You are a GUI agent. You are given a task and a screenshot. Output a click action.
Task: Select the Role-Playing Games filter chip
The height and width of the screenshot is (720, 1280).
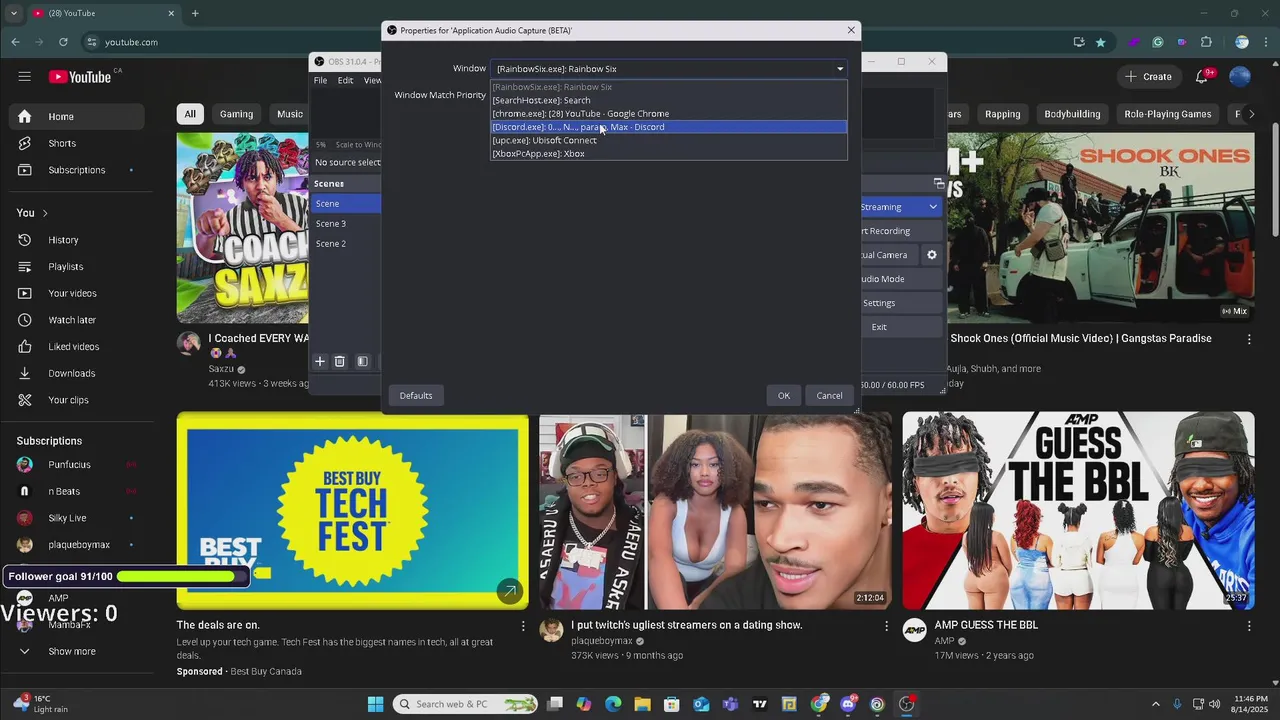tap(1168, 114)
